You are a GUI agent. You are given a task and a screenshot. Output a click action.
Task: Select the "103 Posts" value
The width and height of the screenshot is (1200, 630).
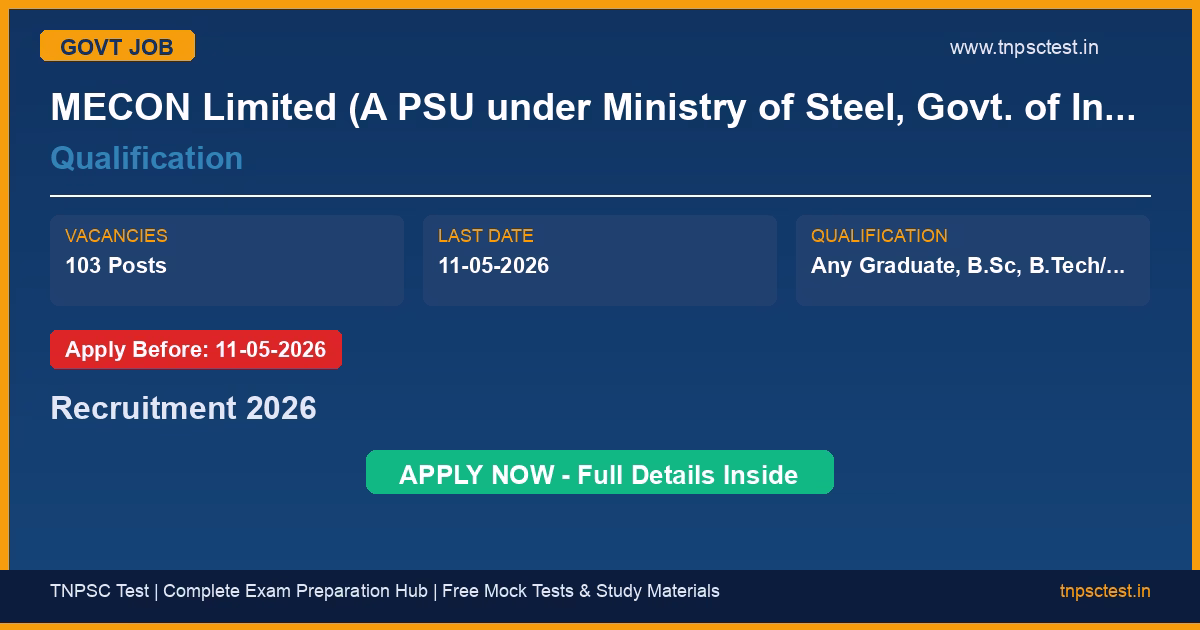[116, 266]
